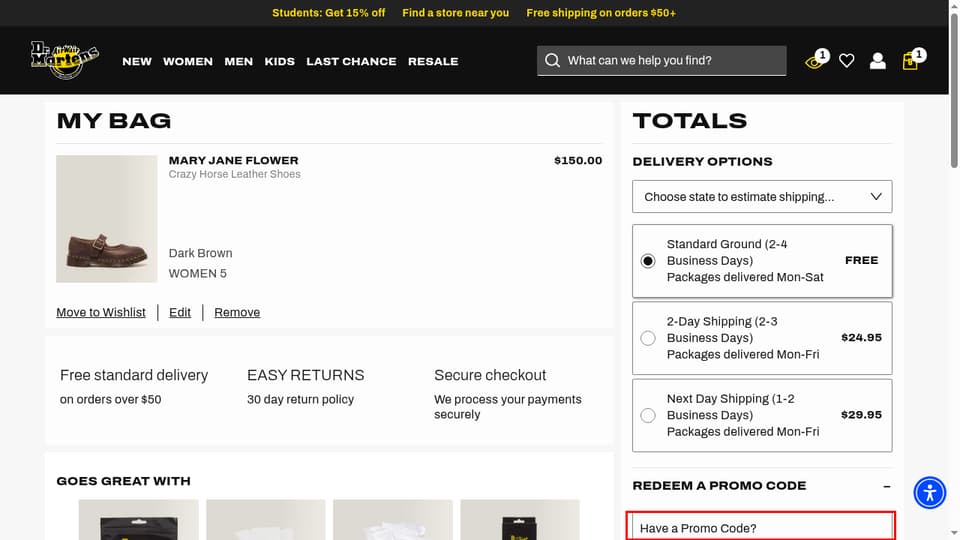
Task: Open the MEN menu
Action: [x=238, y=61]
